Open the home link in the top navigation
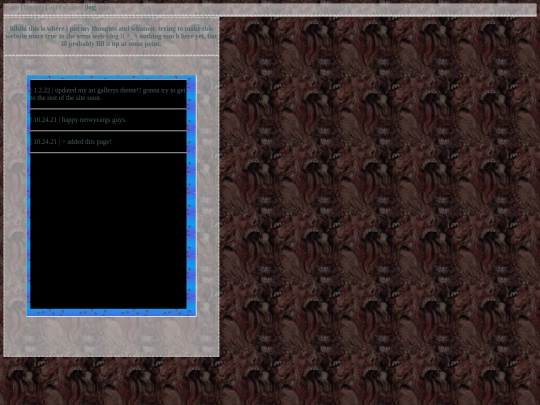Image resolution: width=540 pixels, height=405 pixels. click(11, 7)
